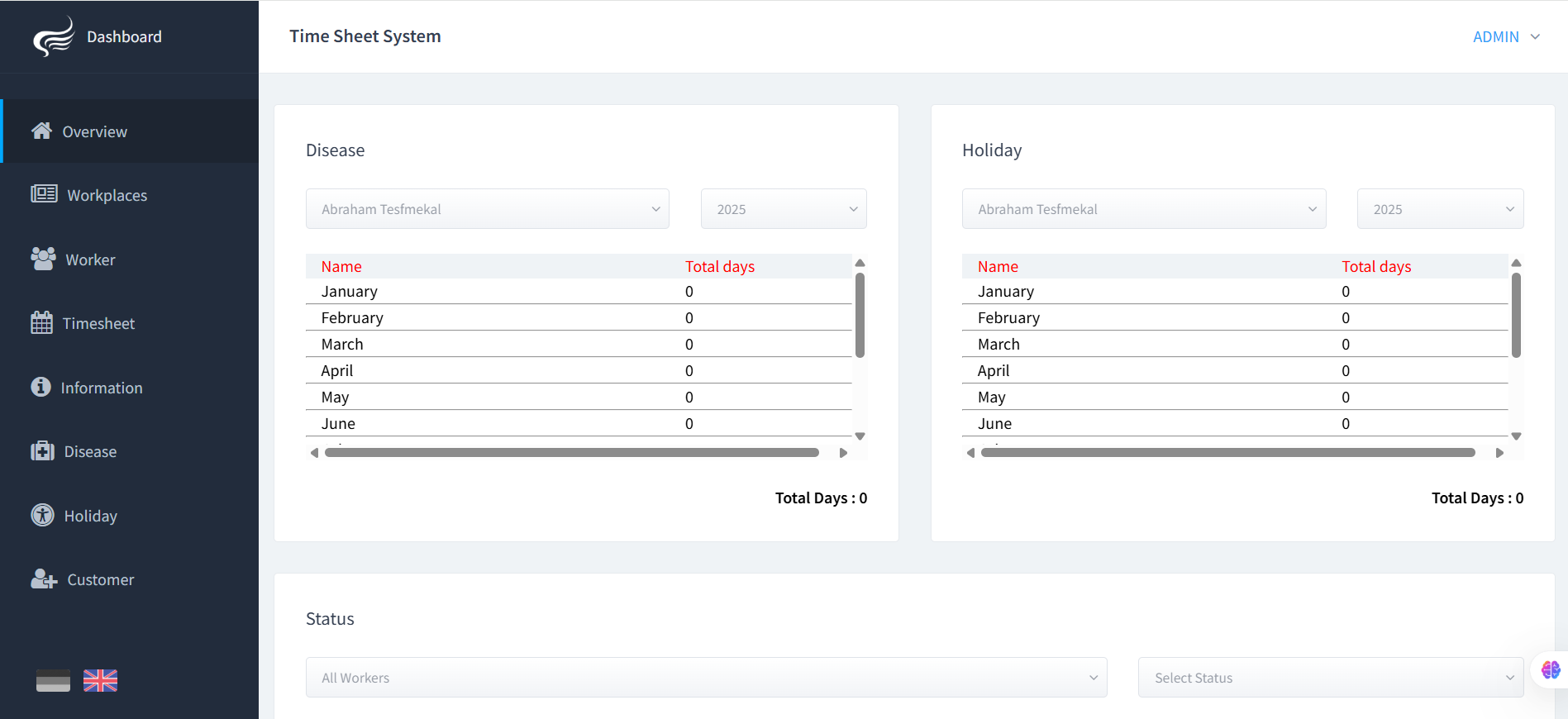Expand the Disease worker name dropdown
1568x719 pixels.
pos(487,209)
